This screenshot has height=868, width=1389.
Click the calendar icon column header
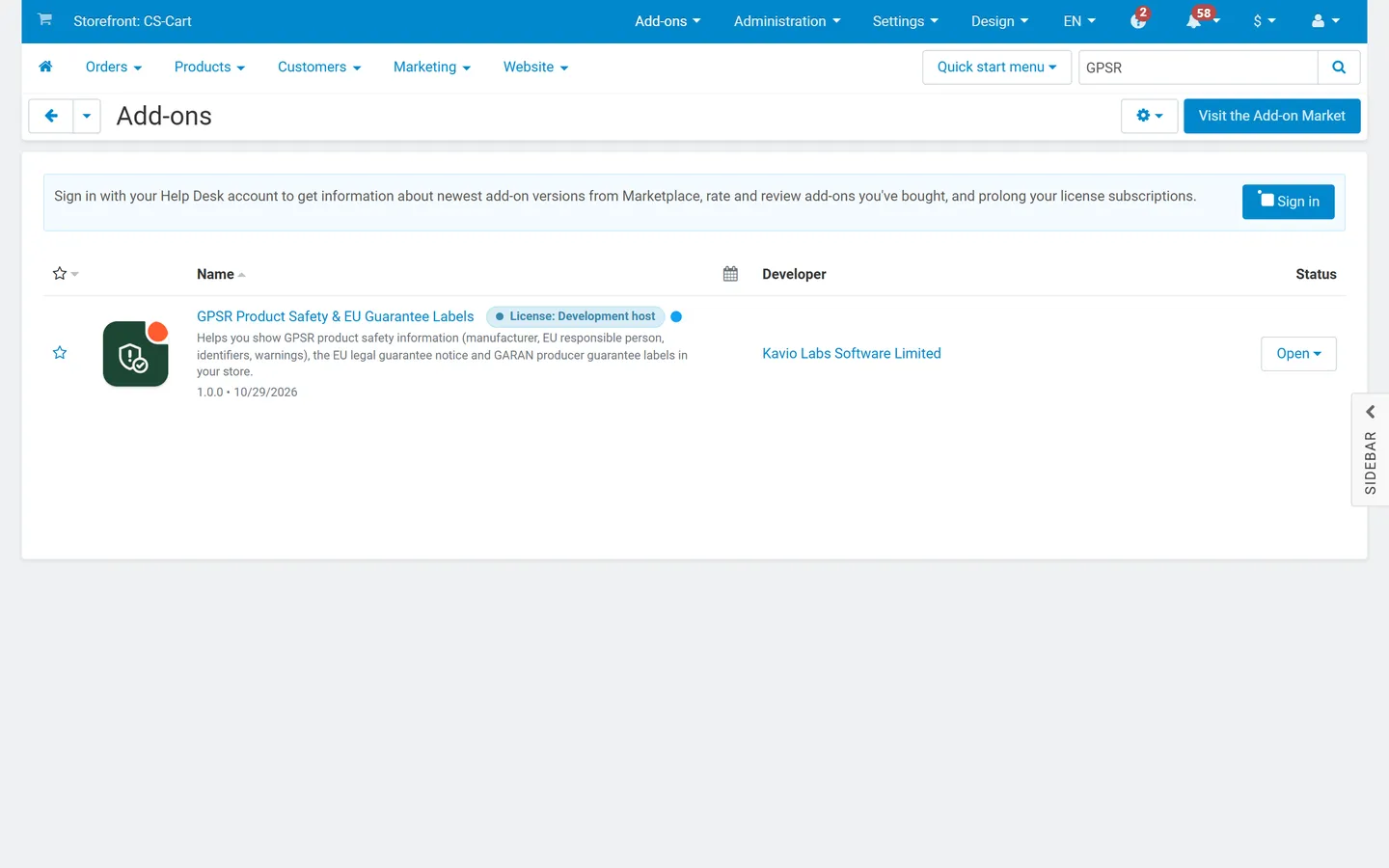coord(730,274)
